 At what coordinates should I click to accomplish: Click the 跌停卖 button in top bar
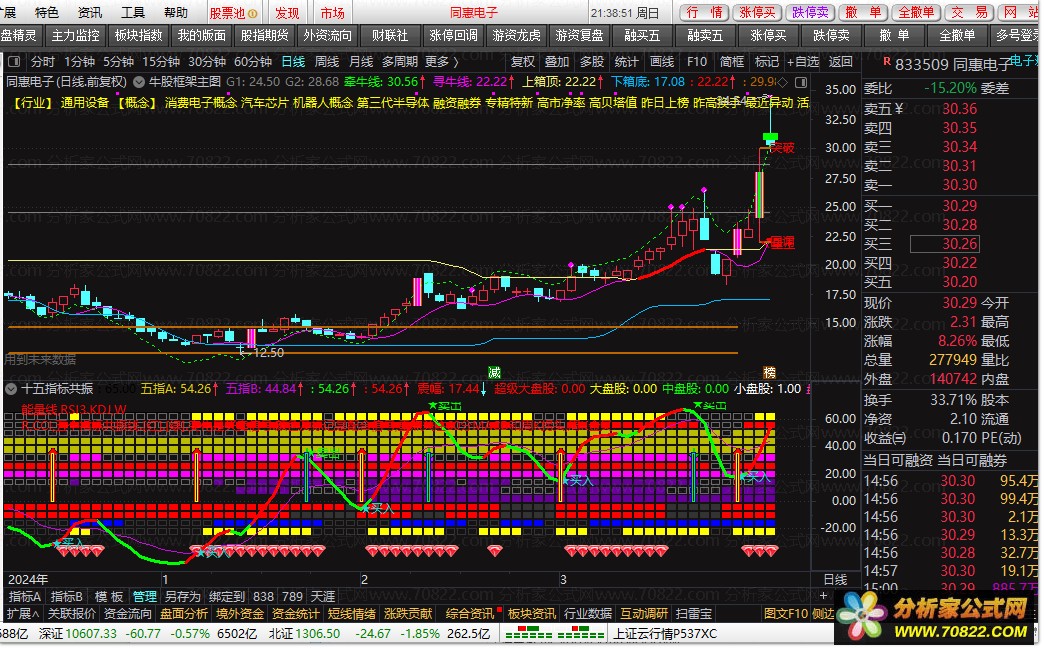pos(811,13)
